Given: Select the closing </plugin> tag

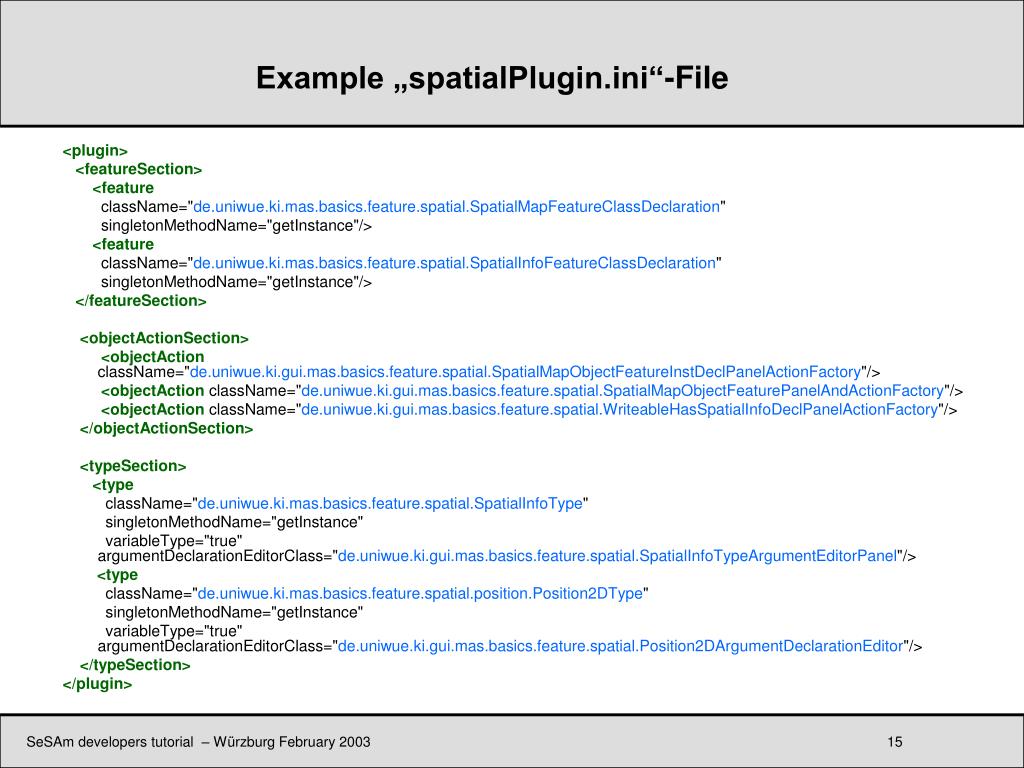Looking at the screenshot, I should [x=97, y=684].
